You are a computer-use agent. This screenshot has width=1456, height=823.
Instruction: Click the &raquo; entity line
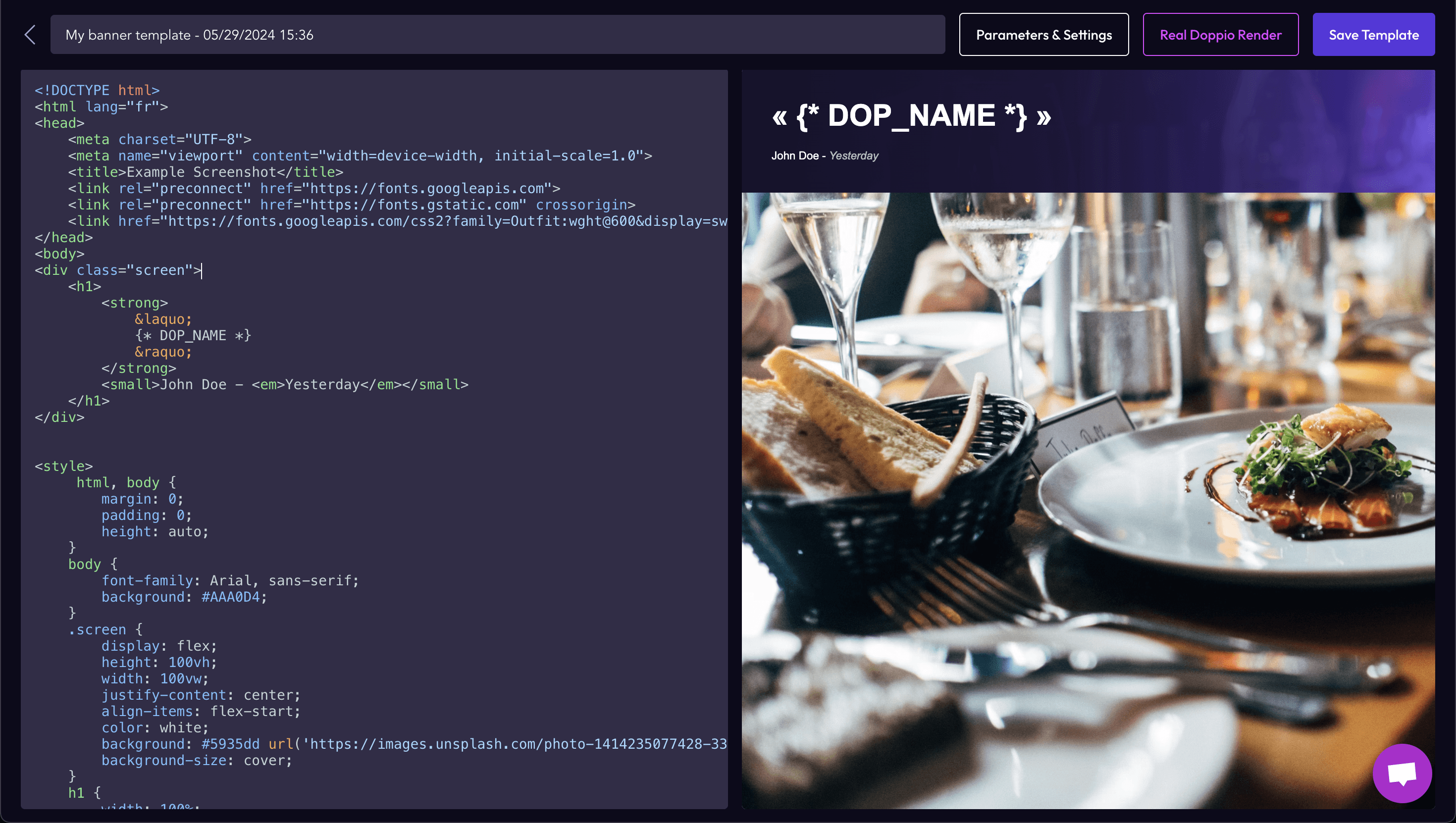[163, 352]
